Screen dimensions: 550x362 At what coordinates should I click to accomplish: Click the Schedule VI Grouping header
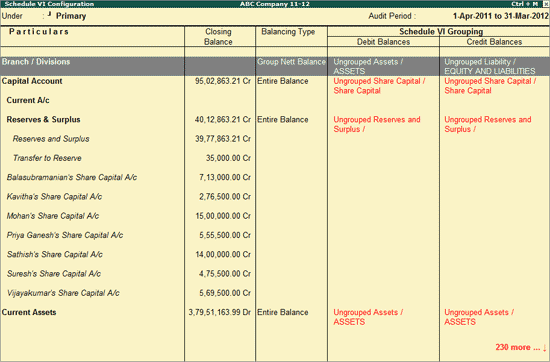tap(441, 32)
